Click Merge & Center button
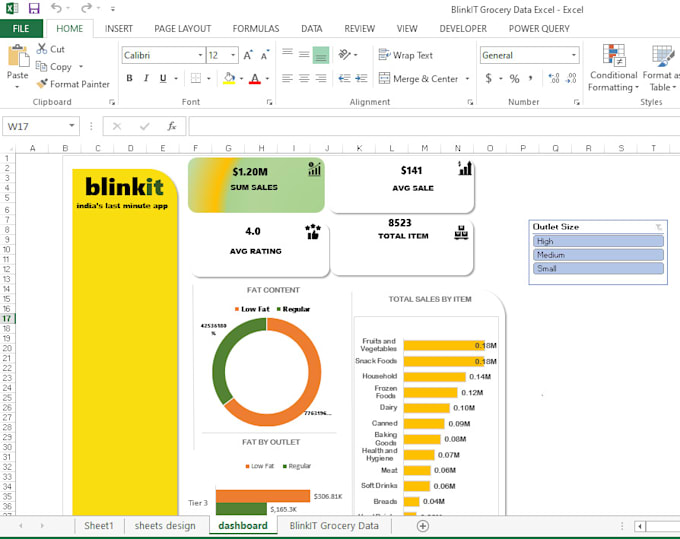This screenshot has height=539, width=680. tap(418, 78)
